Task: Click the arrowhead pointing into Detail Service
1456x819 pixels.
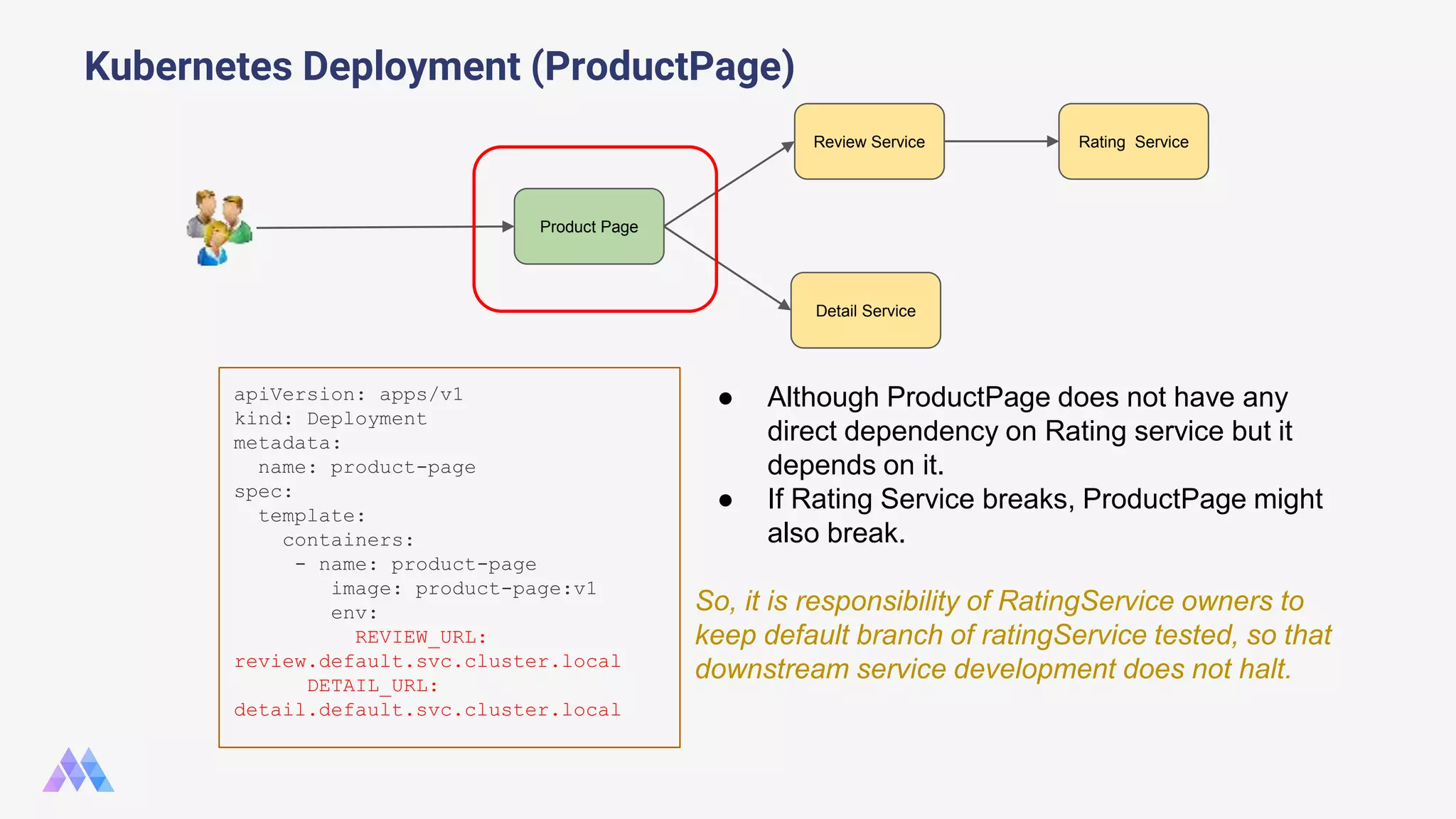Action: click(783, 304)
